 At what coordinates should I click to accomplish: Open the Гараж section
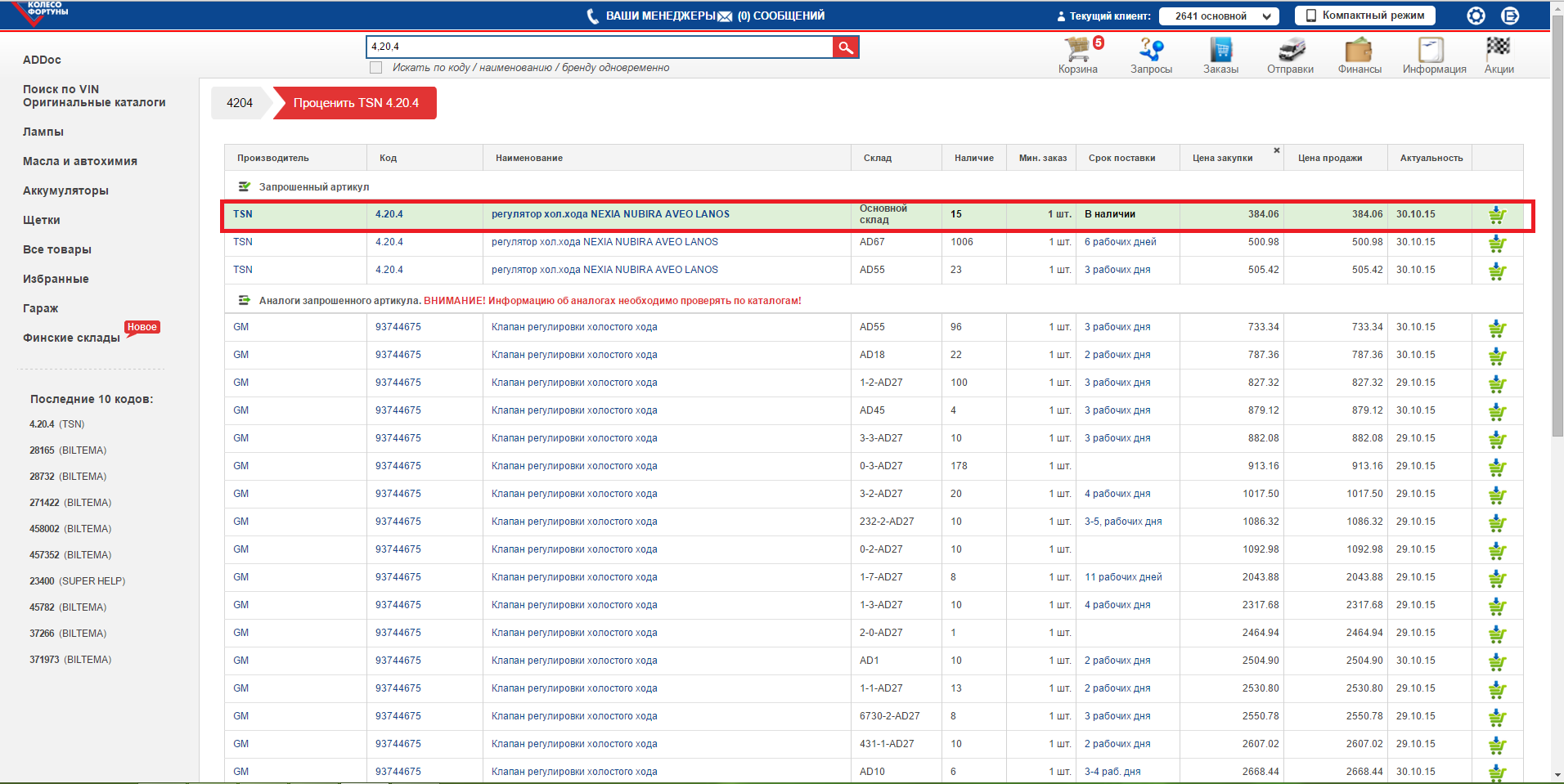pyautogui.click(x=41, y=308)
